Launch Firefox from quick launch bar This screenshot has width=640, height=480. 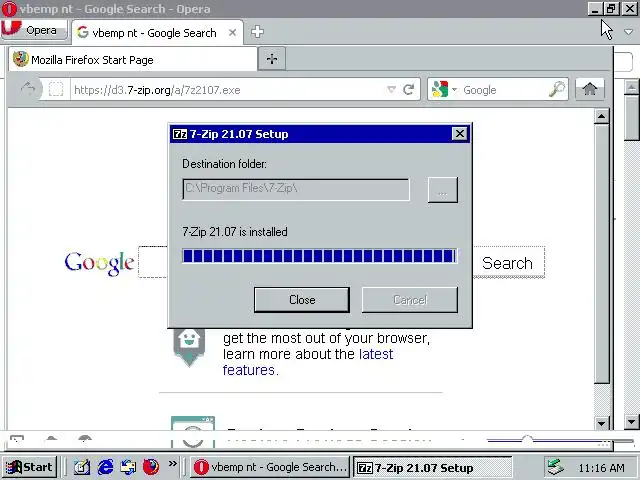[x=151, y=467]
